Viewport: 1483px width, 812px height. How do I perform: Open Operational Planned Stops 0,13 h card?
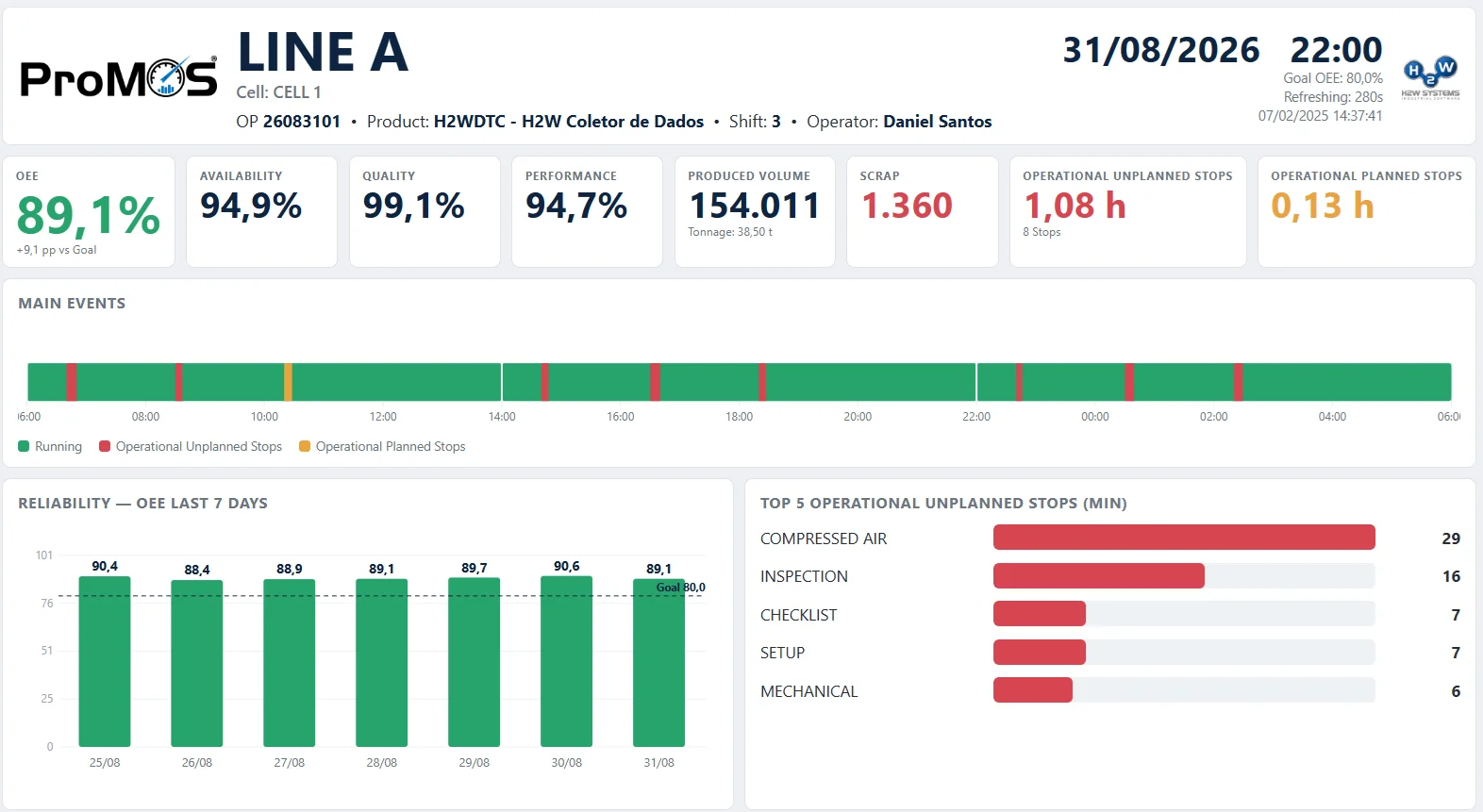coord(1367,212)
